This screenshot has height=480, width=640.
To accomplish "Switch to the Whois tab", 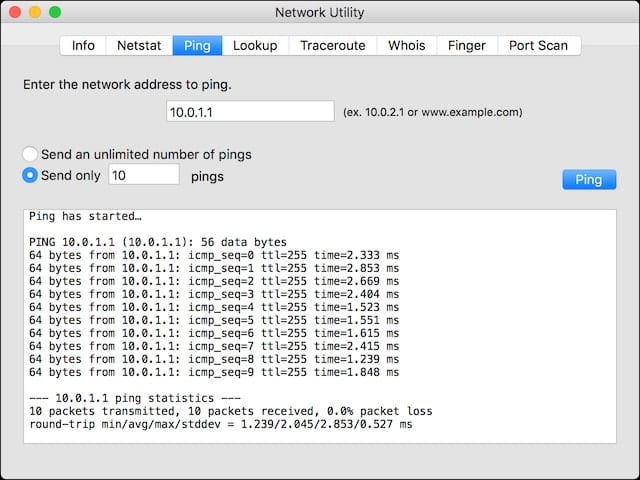I will click(x=406, y=45).
